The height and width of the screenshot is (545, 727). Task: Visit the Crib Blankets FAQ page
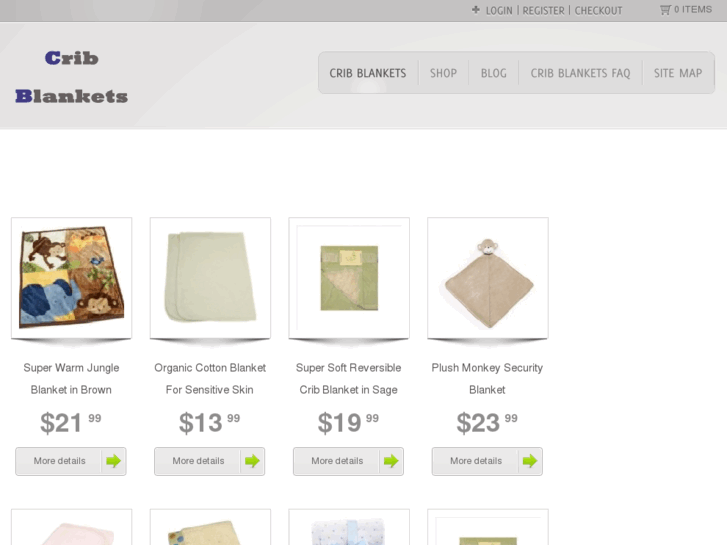pyautogui.click(x=580, y=73)
